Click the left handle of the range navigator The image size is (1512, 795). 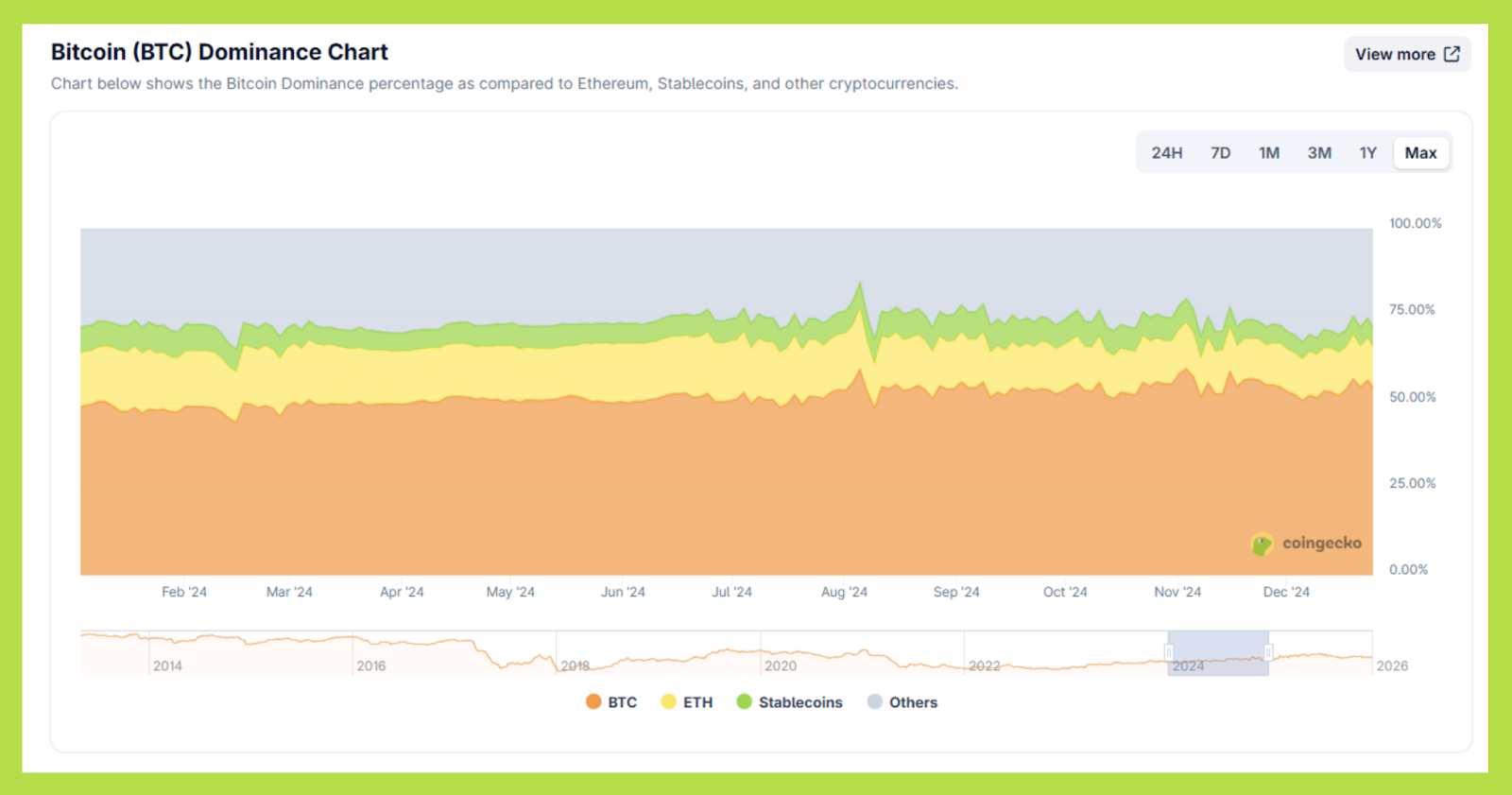(x=1169, y=652)
